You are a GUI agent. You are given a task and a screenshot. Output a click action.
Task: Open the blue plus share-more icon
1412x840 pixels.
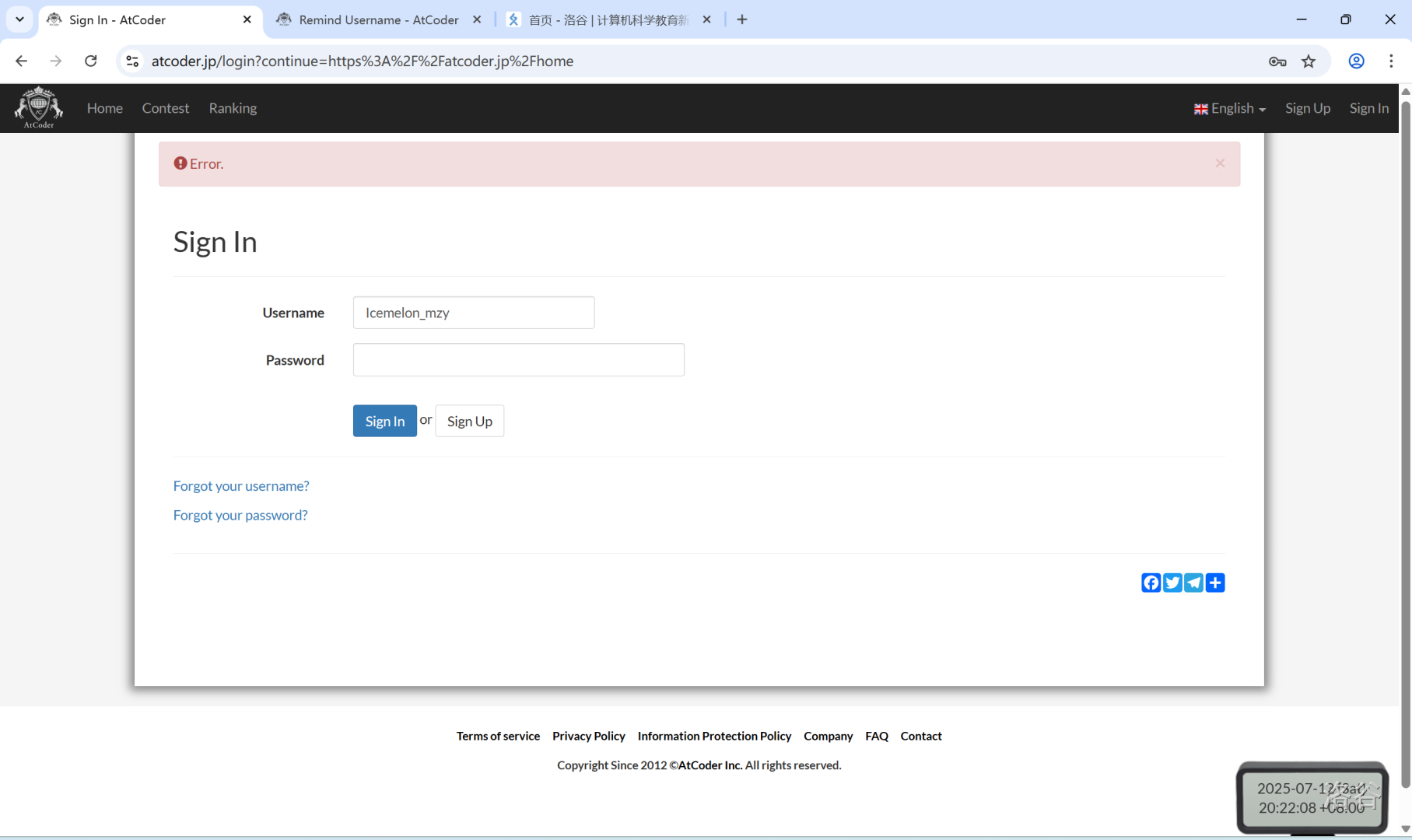[1215, 583]
